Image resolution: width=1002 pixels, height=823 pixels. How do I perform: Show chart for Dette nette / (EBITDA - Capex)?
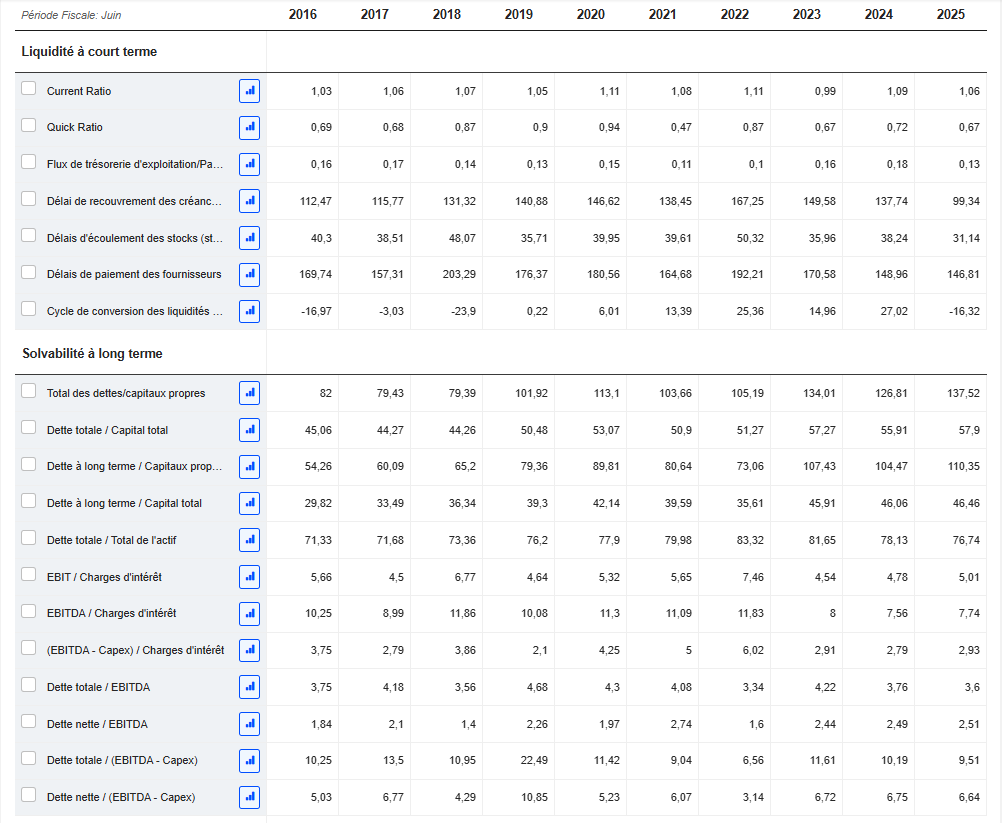tap(249, 797)
